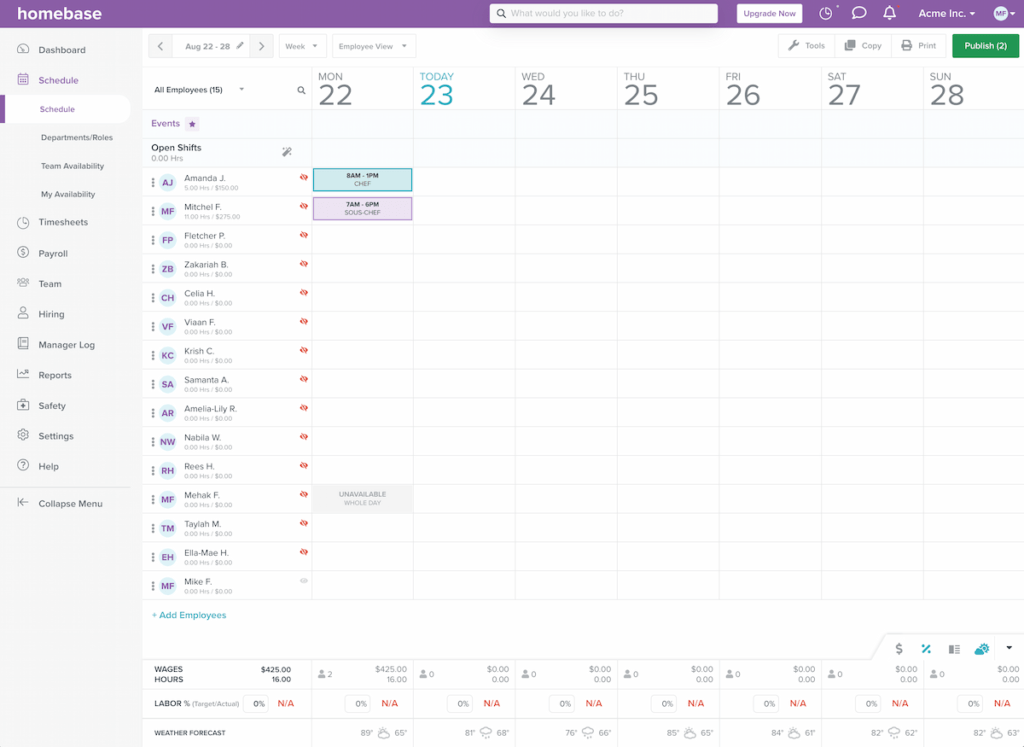Click the weather forecast cloud icon

981,649
